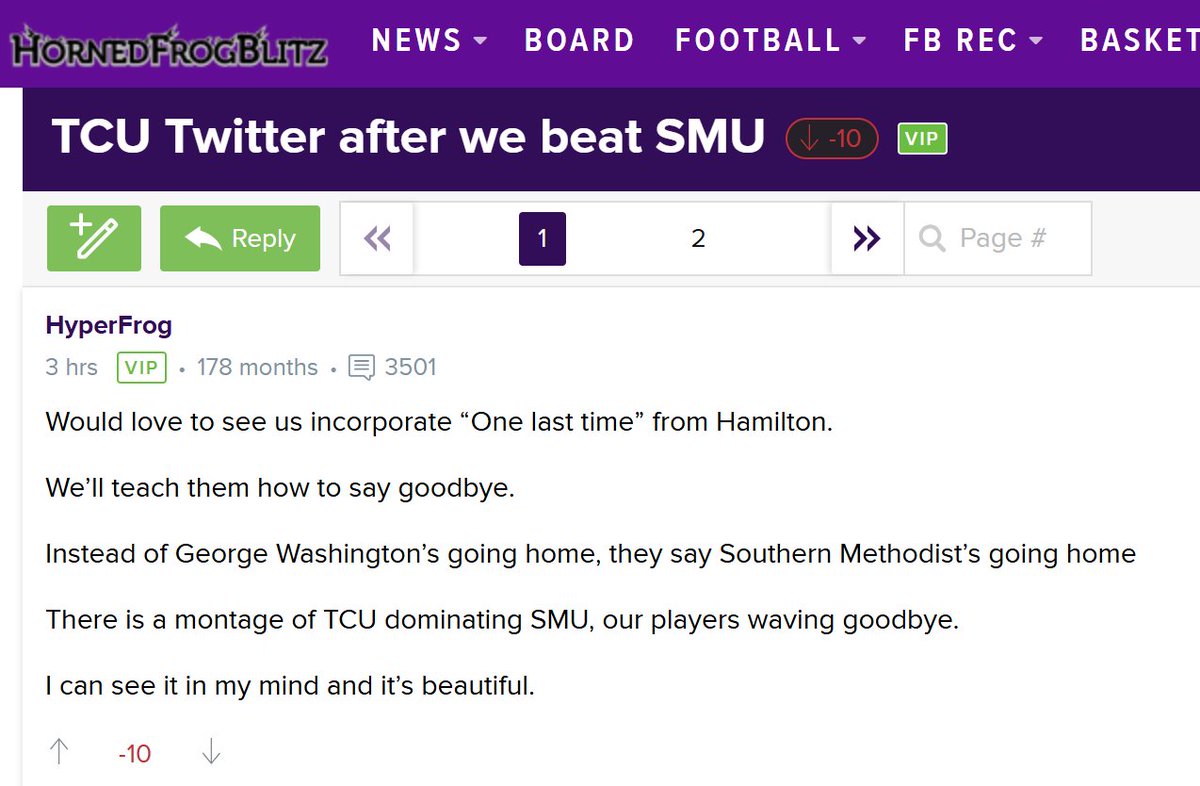The width and height of the screenshot is (1200, 786).
Task: Downvote HyperFrog's post
Action: (x=210, y=752)
